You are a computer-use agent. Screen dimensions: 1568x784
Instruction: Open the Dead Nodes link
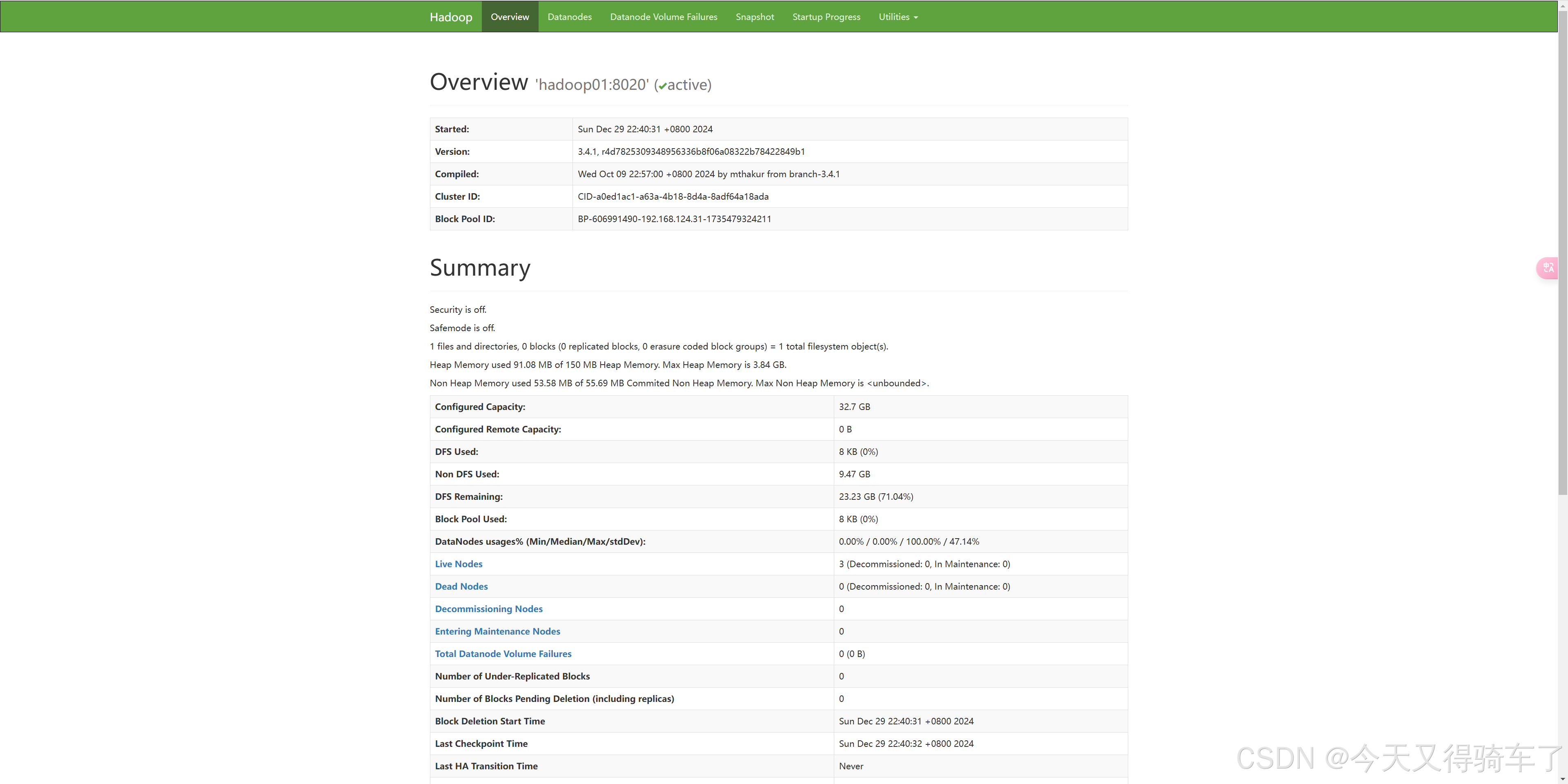pos(461,586)
